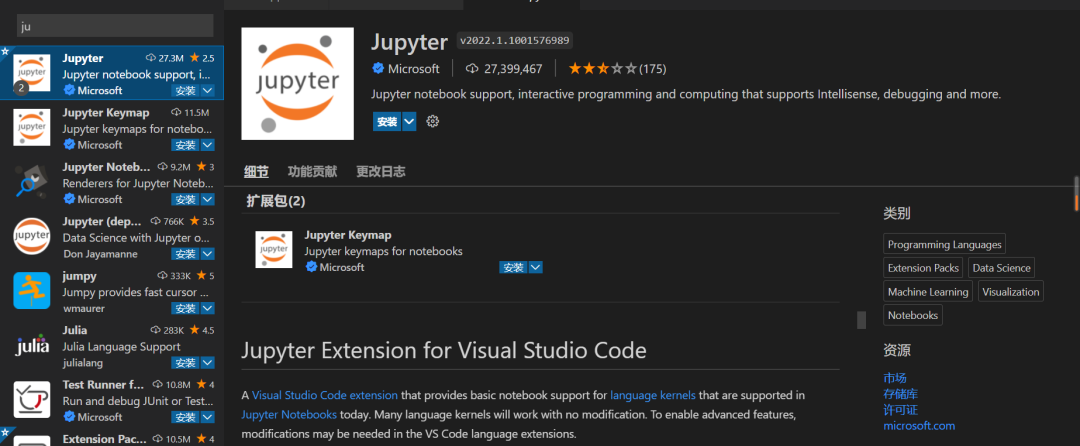Switch to the 细节 details tab

(256, 171)
